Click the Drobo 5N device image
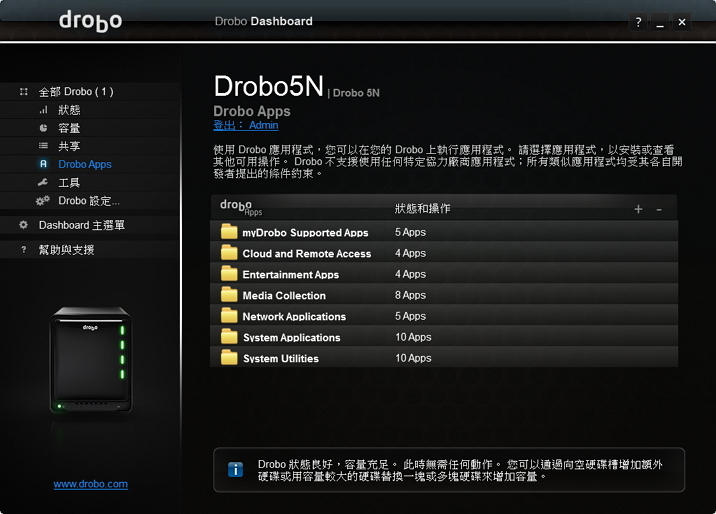The height and width of the screenshot is (514, 716). (91, 360)
